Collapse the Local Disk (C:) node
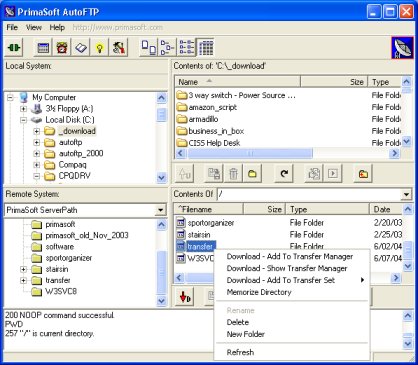The width and height of the screenshot is (418, 365). 23,120
